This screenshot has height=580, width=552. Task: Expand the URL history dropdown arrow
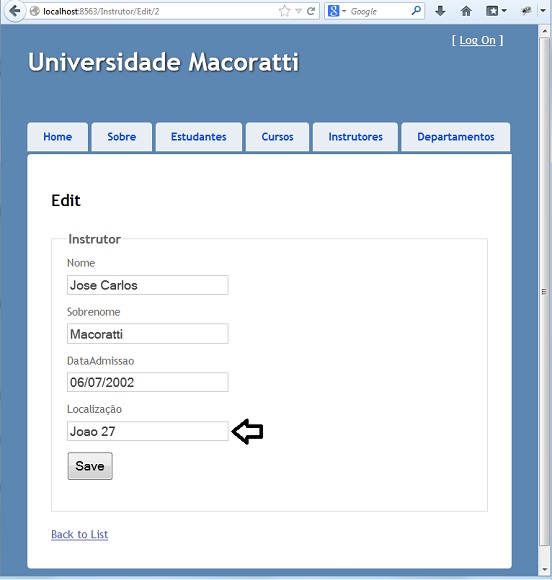(x=299, y=11)
